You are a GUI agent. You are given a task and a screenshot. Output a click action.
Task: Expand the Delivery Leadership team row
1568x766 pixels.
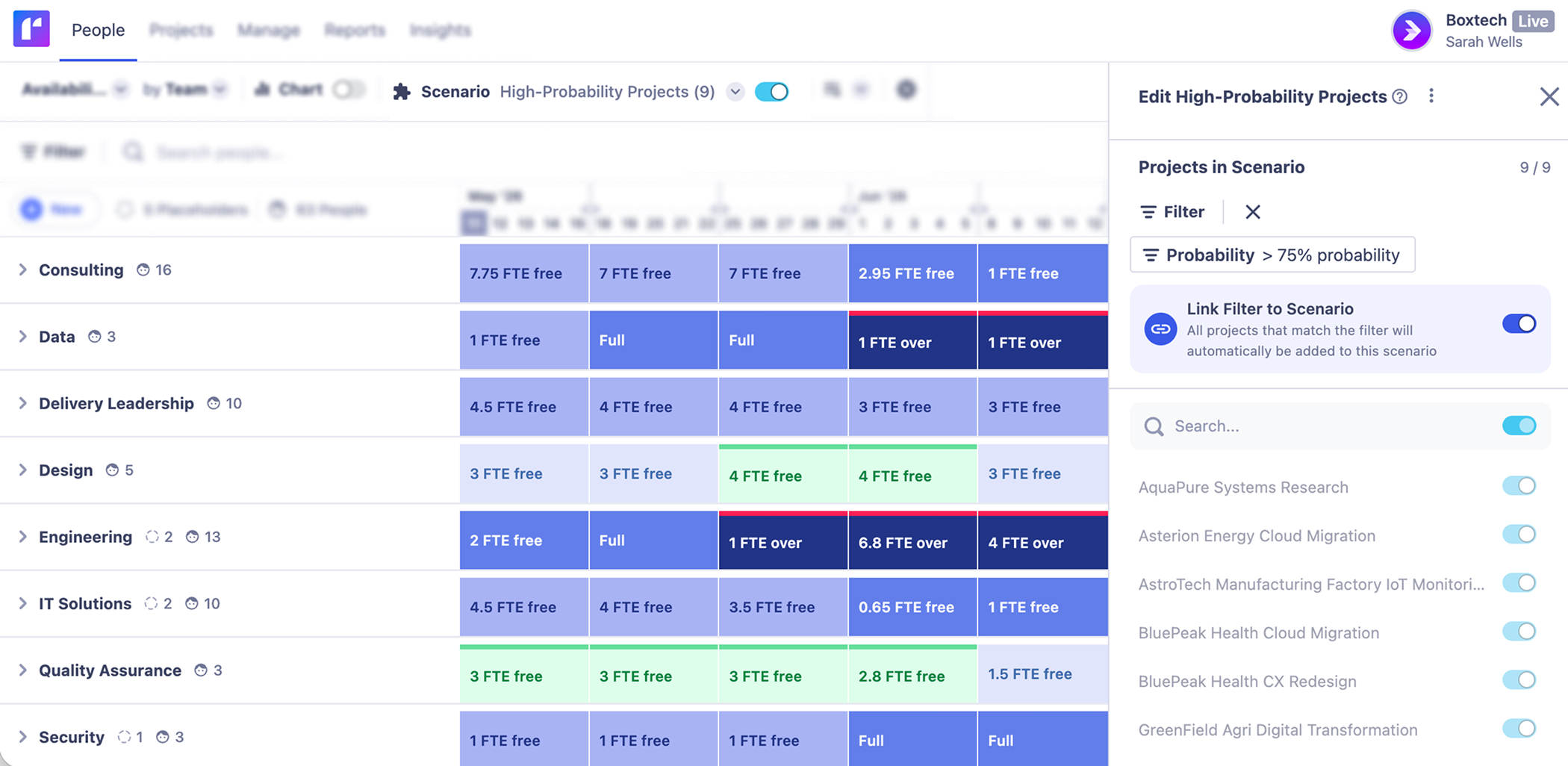22,403
